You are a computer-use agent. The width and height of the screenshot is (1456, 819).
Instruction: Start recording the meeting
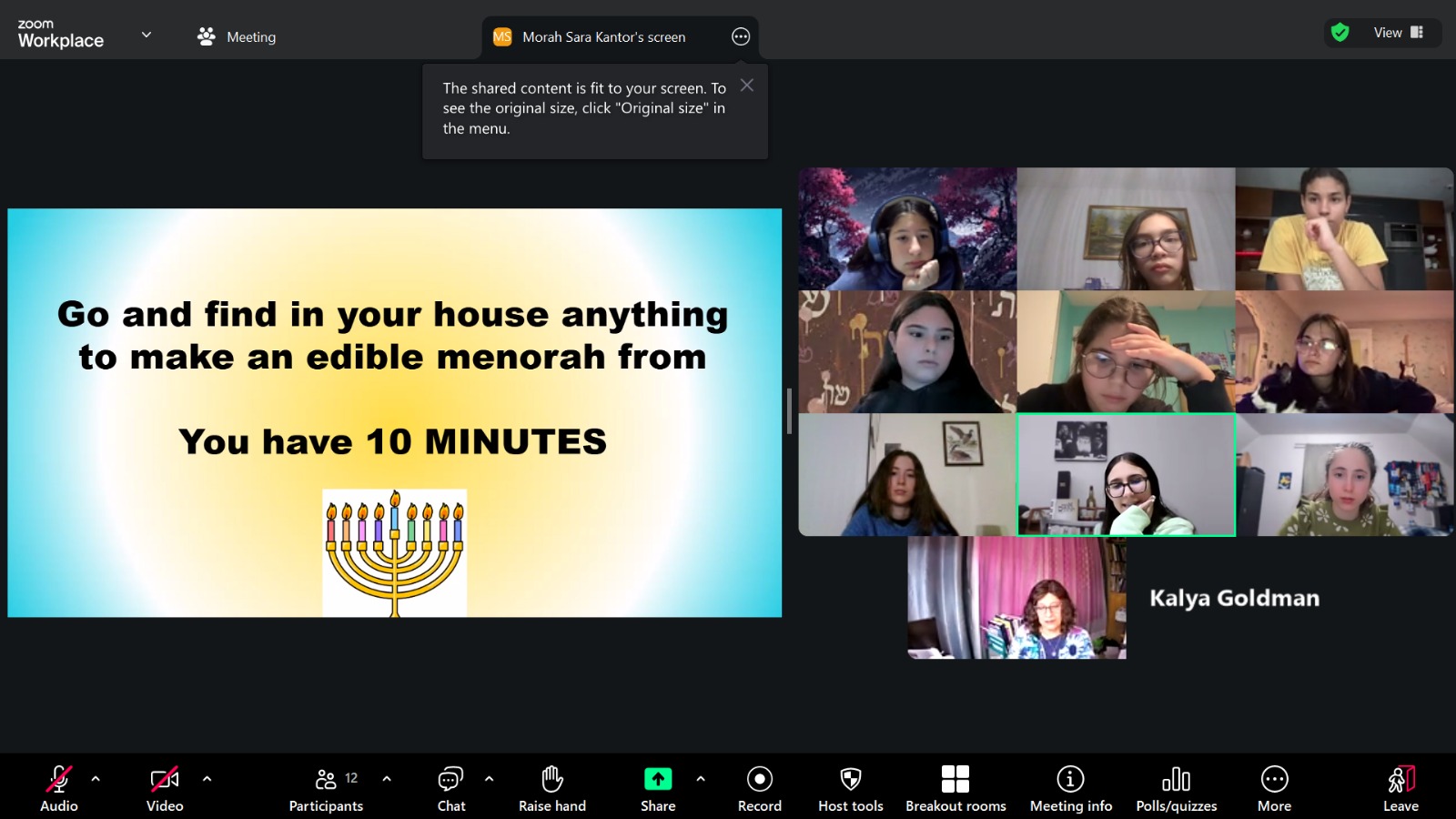[759, 788]
